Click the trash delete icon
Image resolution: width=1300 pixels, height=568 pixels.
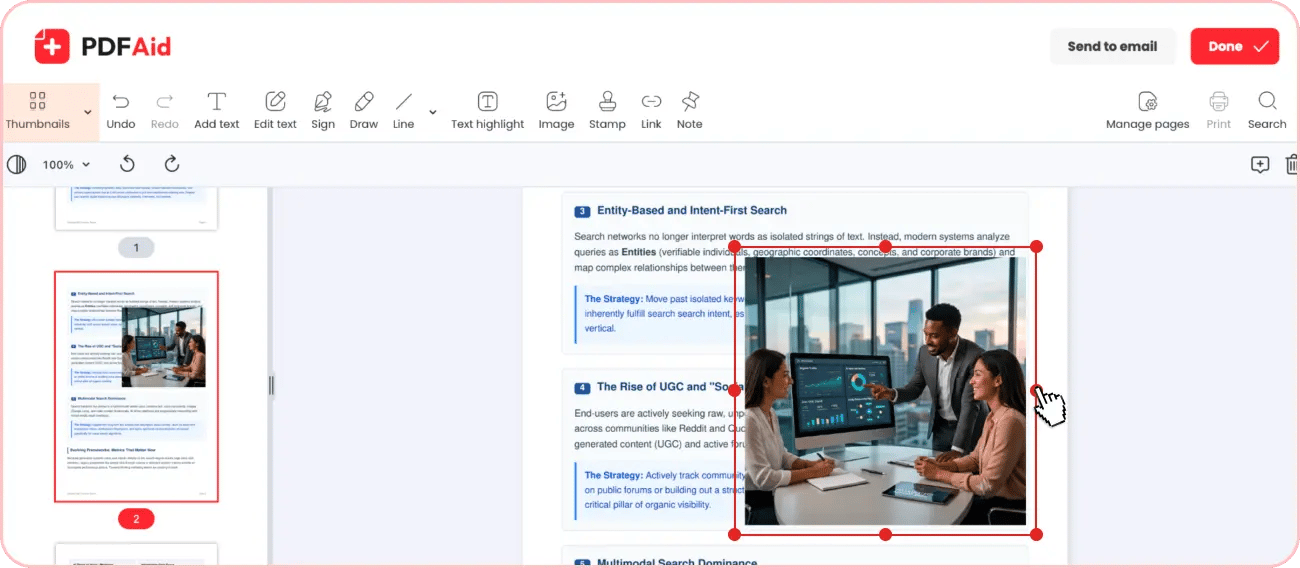1292,165
